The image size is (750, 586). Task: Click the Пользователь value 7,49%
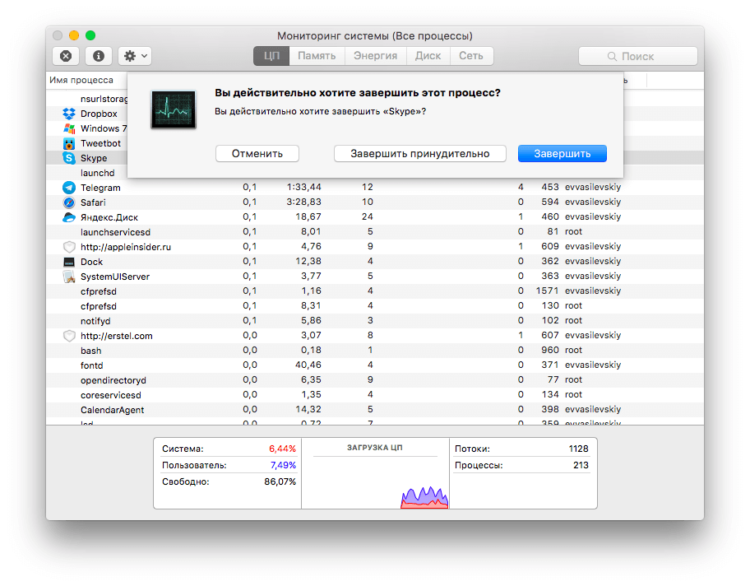(x=283, y=465)
